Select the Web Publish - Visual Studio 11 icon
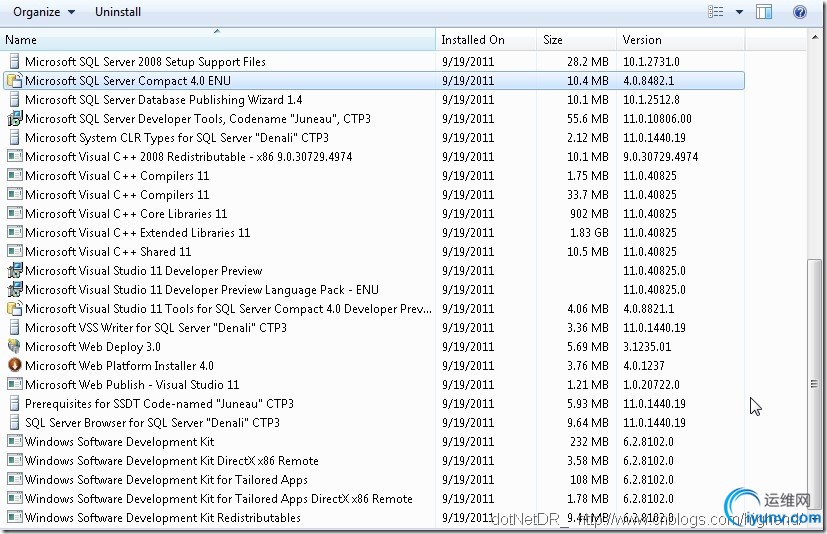The image size is (827, 534). (15, 384)
